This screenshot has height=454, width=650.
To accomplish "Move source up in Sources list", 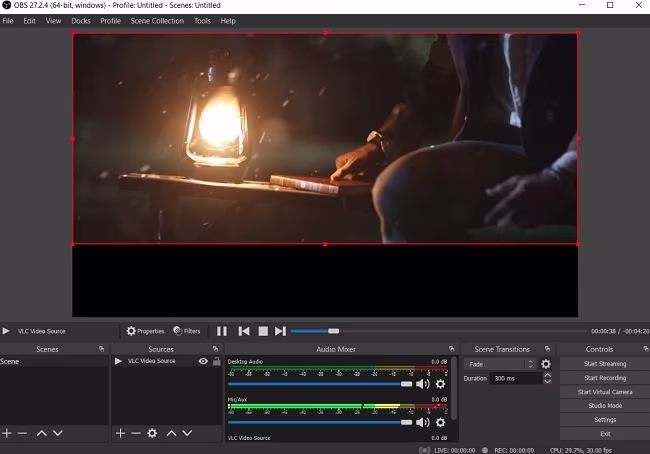I will tap(172, 433).
